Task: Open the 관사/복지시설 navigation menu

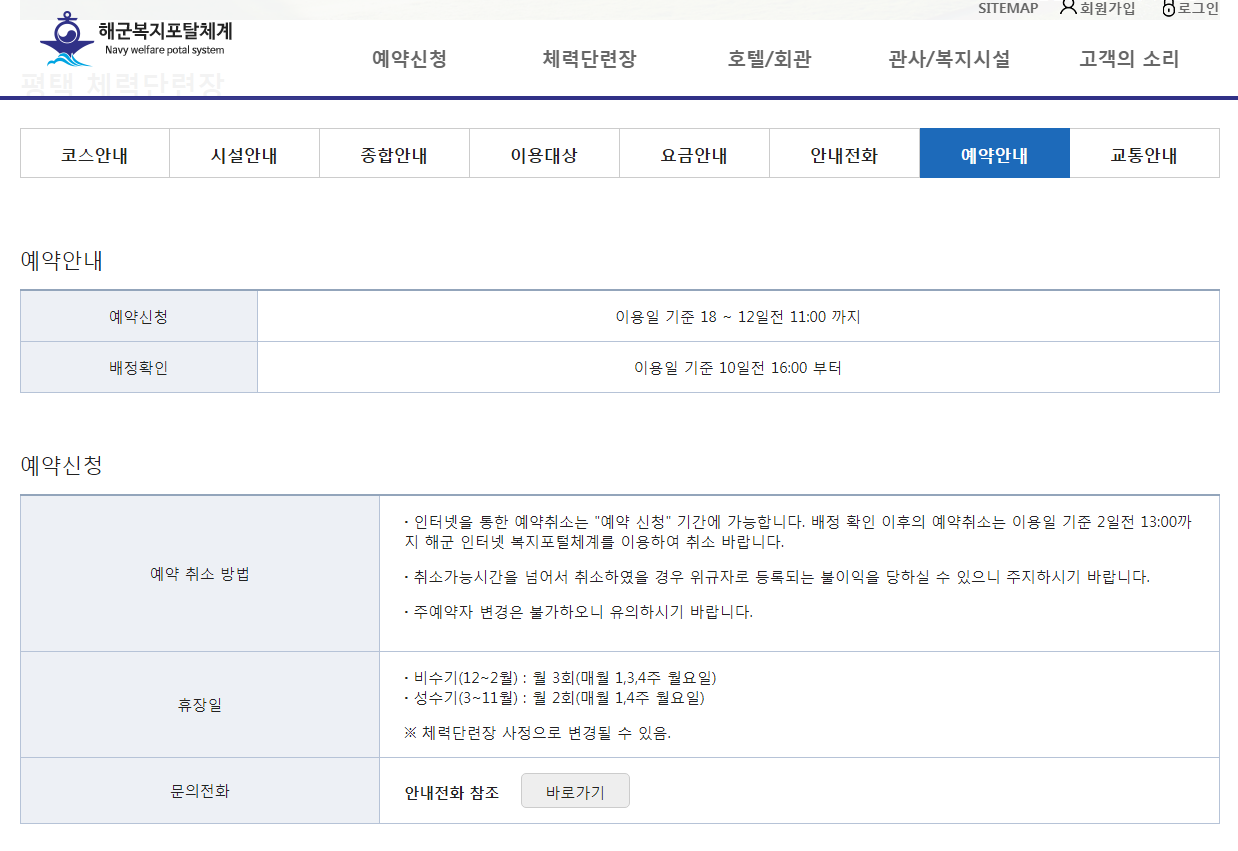Action: pos(947,59)
